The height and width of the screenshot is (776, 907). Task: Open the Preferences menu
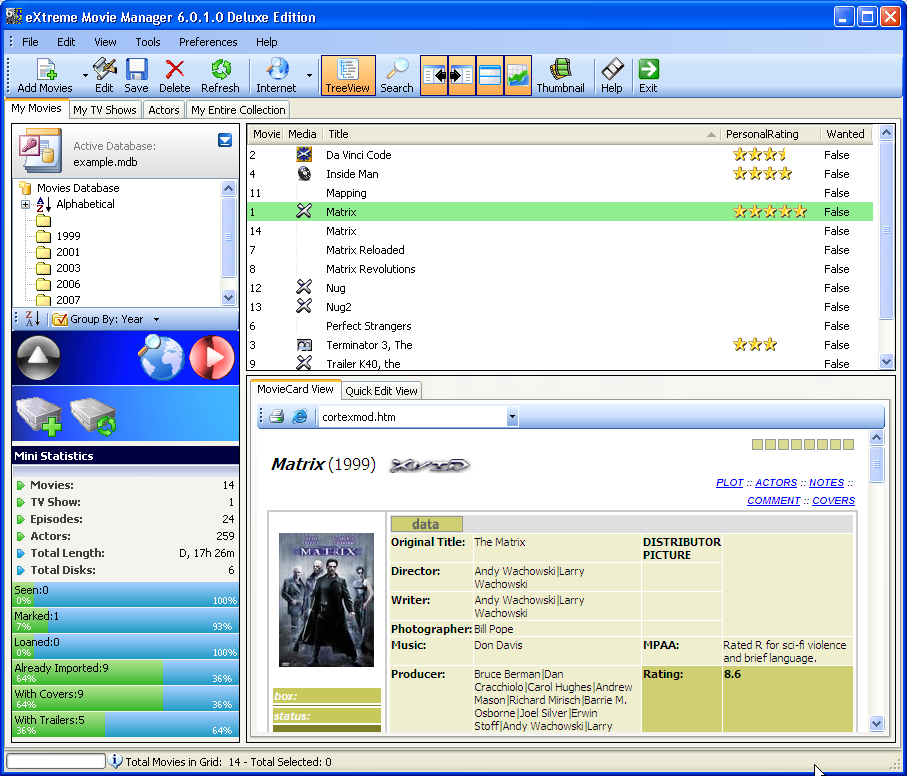[x=208, y=42]
